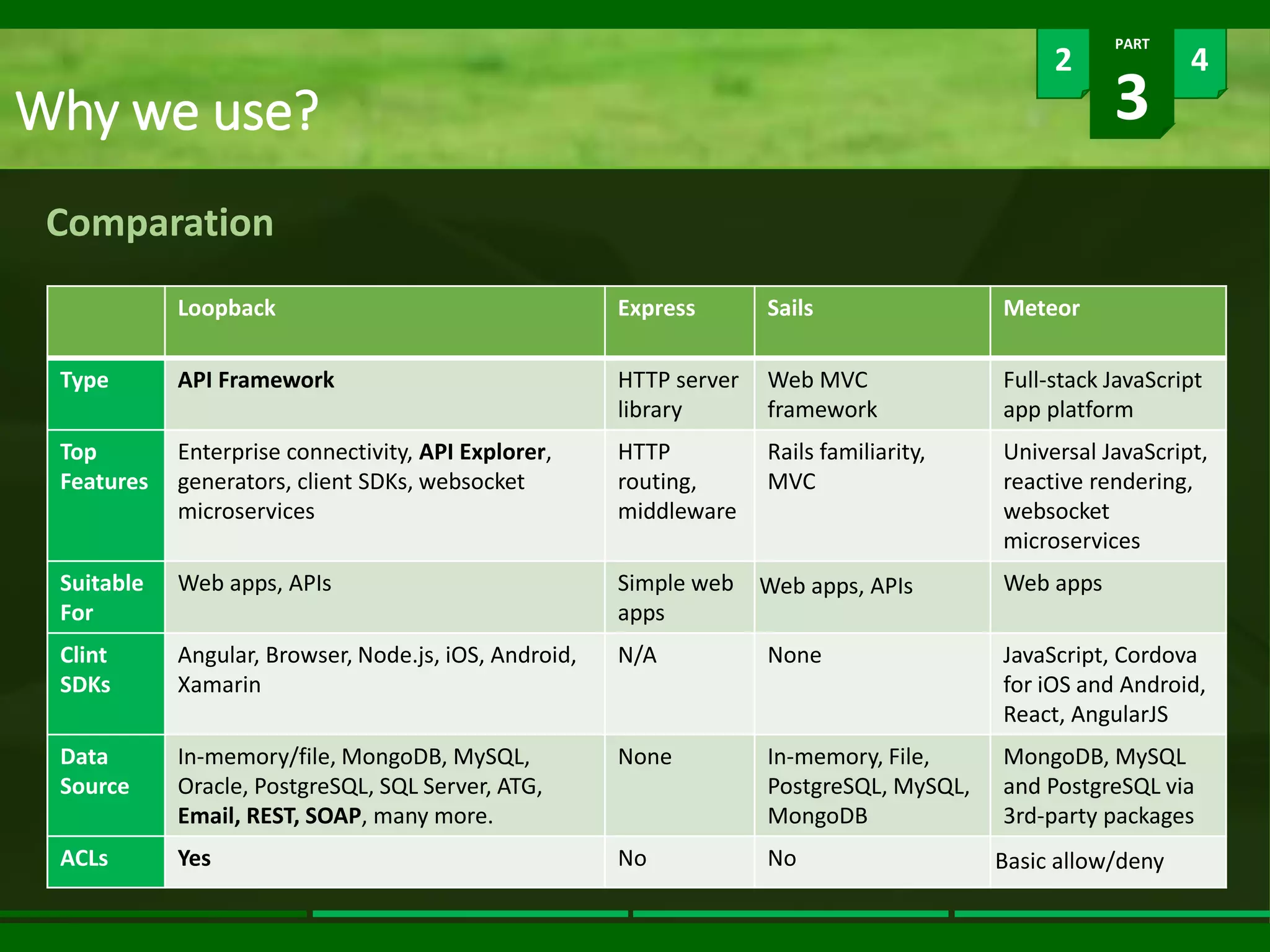
Task: Click the 'Comparation' subtitle
Action: (160, 223)
